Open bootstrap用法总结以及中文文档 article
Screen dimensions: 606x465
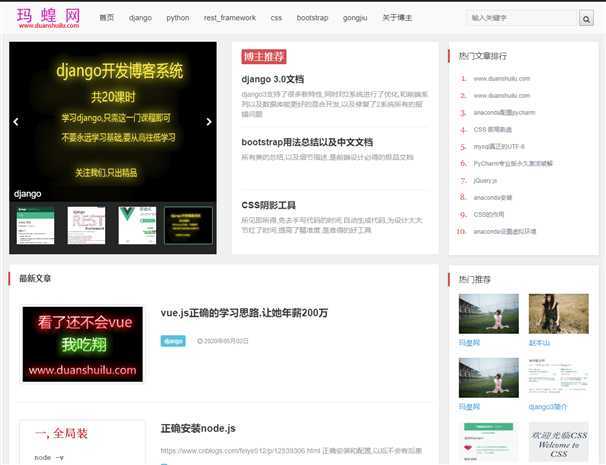click(306, 142)
